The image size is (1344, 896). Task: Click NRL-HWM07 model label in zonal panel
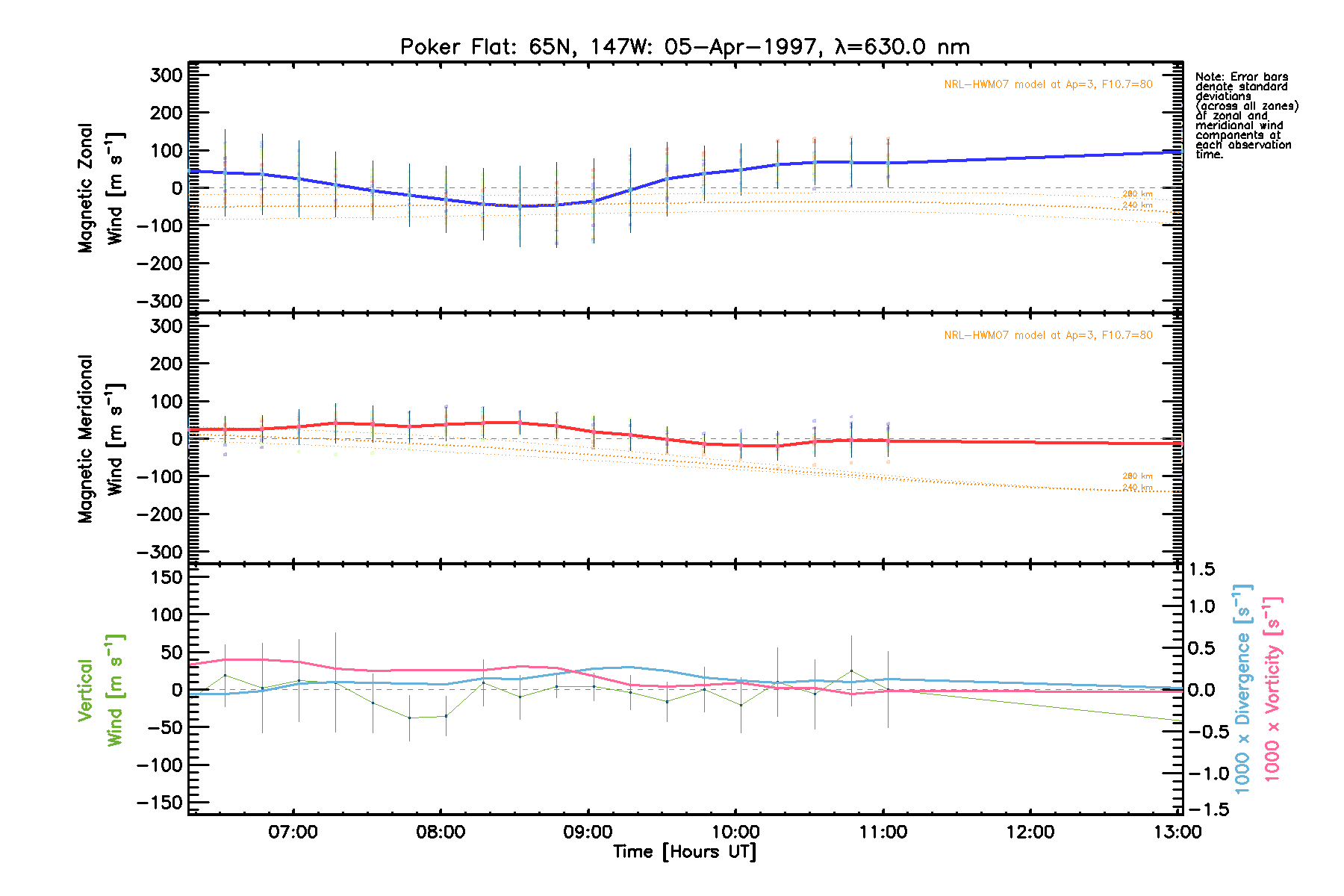pos(1048,84)
